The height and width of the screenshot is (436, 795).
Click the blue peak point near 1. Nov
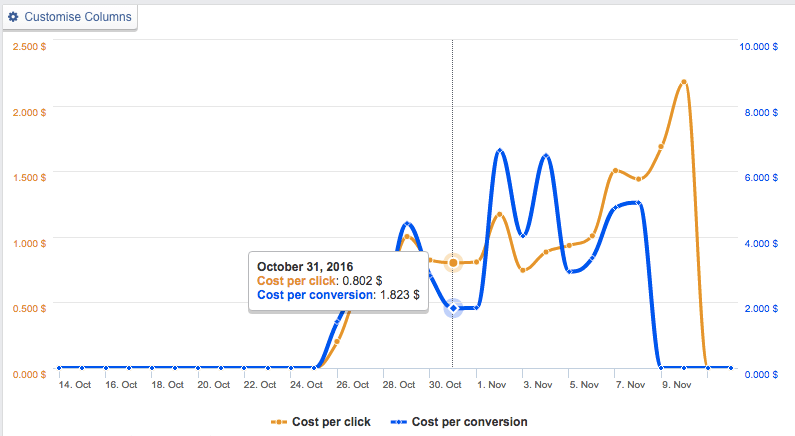(x=500, y=151)
